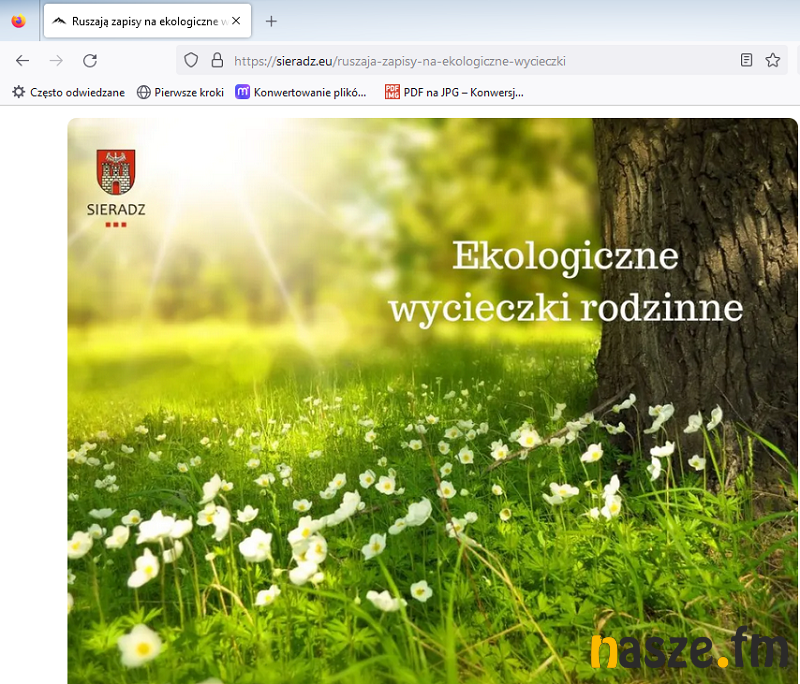This screenshot has height=684, width=800.
Task: Focus the sieradz.eu address bar
Action: click(450, 60)
